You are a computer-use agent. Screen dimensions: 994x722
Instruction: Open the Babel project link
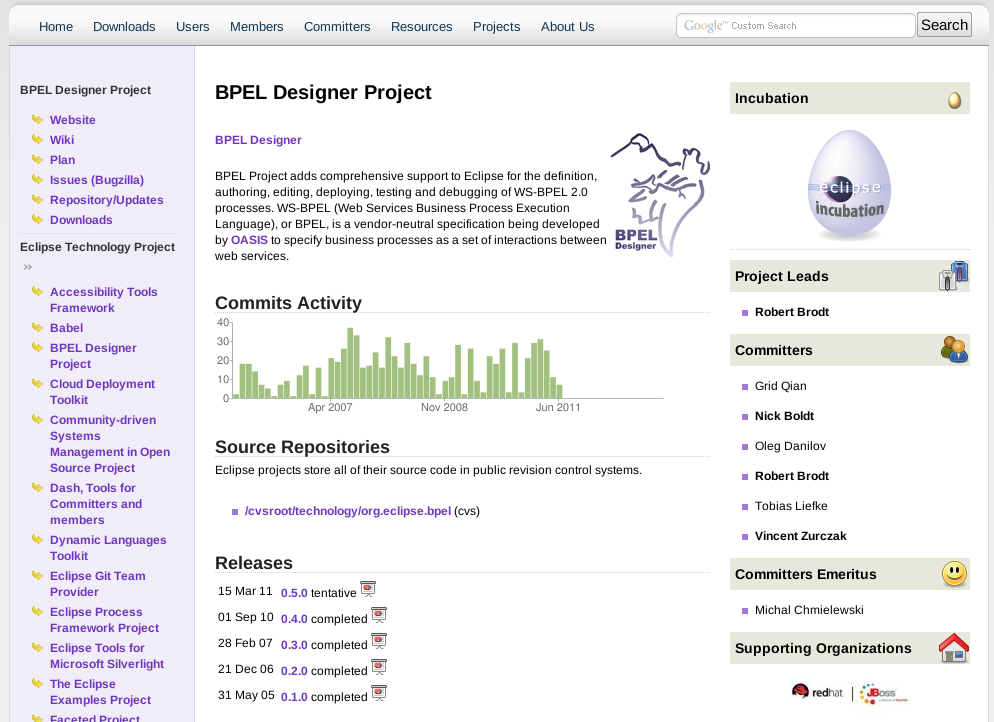[x=67, y=328]
